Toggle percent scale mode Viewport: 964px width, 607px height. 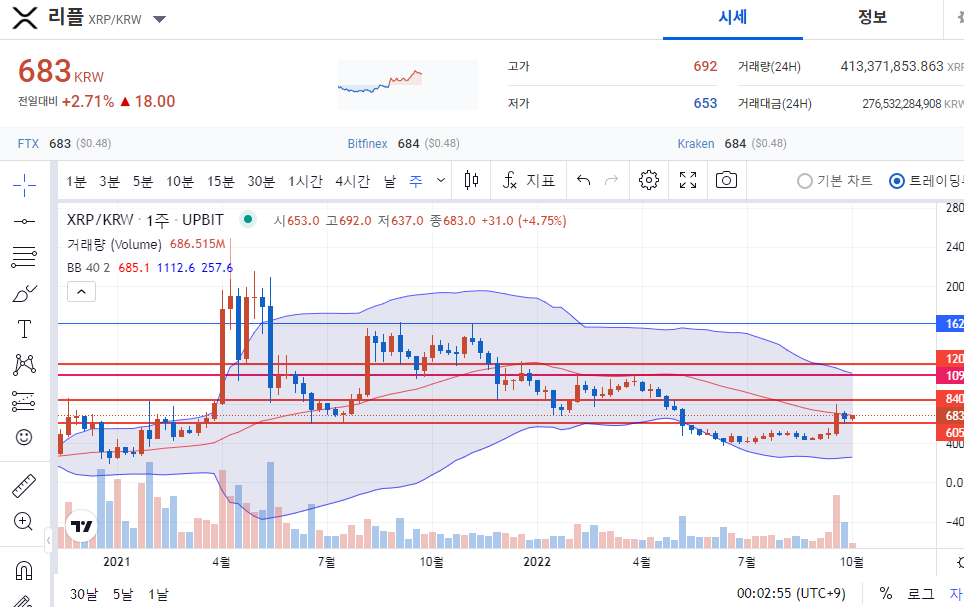click(885, 593)
